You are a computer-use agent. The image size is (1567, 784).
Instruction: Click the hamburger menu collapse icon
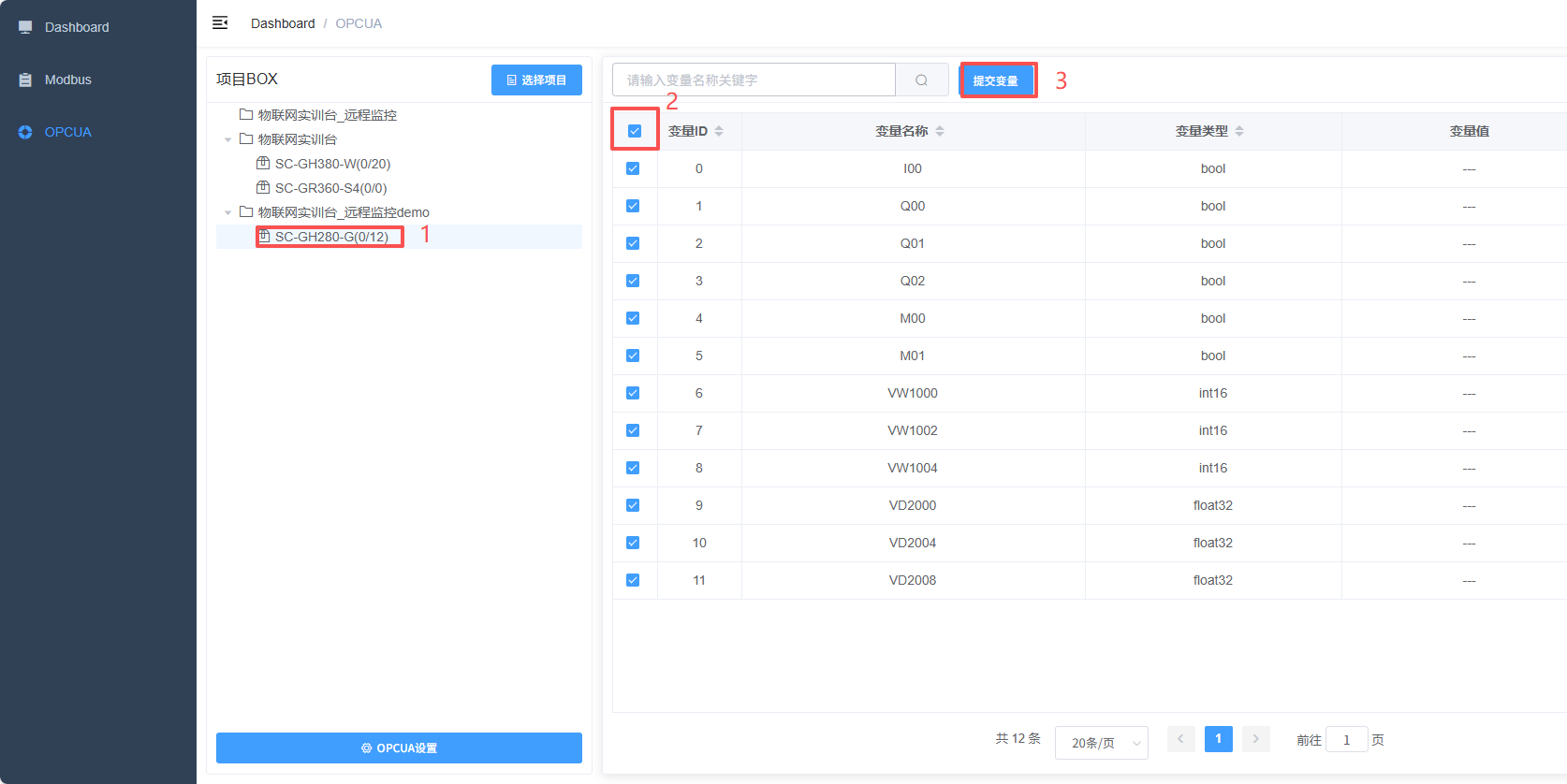220,22
